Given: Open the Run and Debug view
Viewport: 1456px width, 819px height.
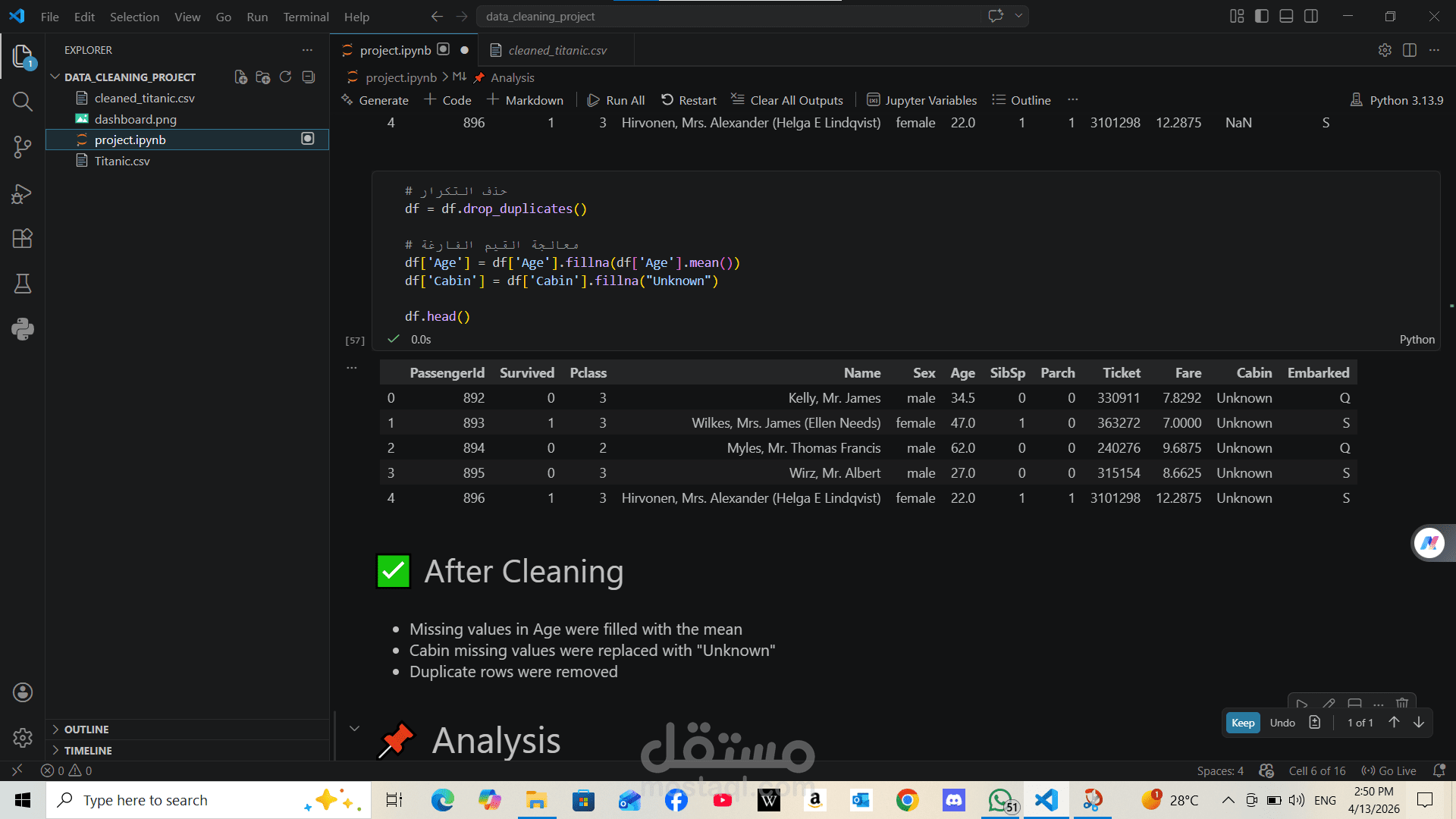Looking at the screenshot, I should [22, 194].
